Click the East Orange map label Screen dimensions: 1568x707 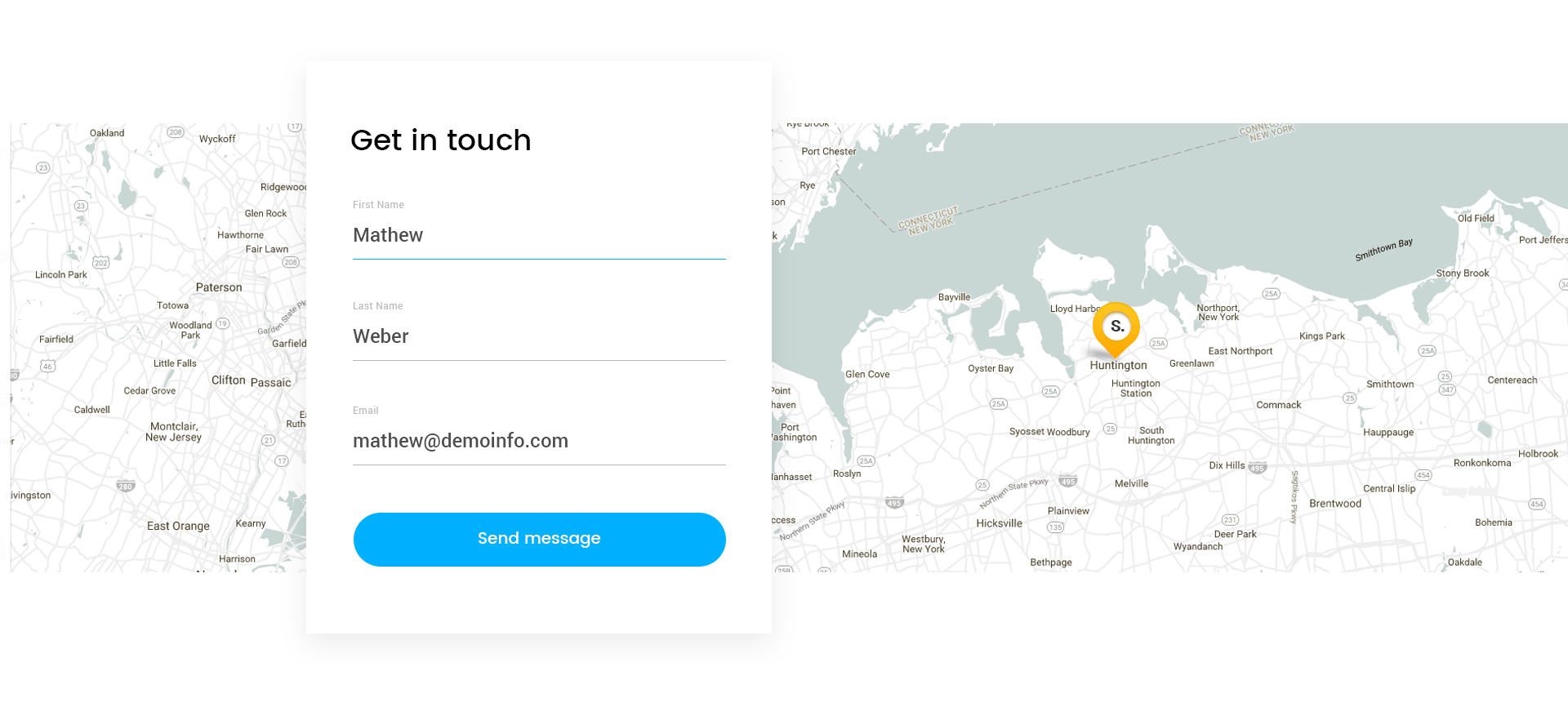click(178, 526)
